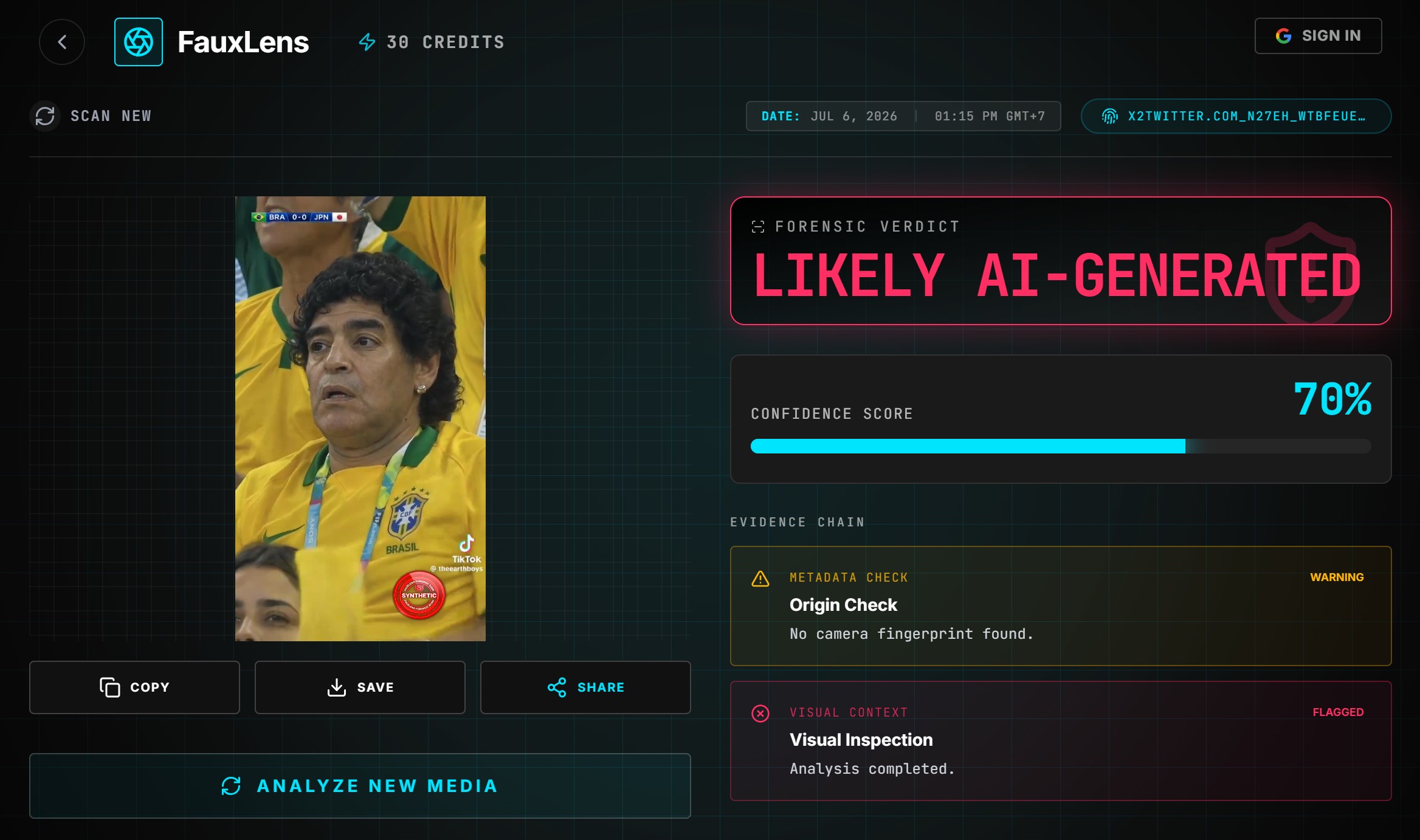Screen dimensions: 1420x840
Task: Click the lightning bolt credits icon
Action: coord(367,42)
